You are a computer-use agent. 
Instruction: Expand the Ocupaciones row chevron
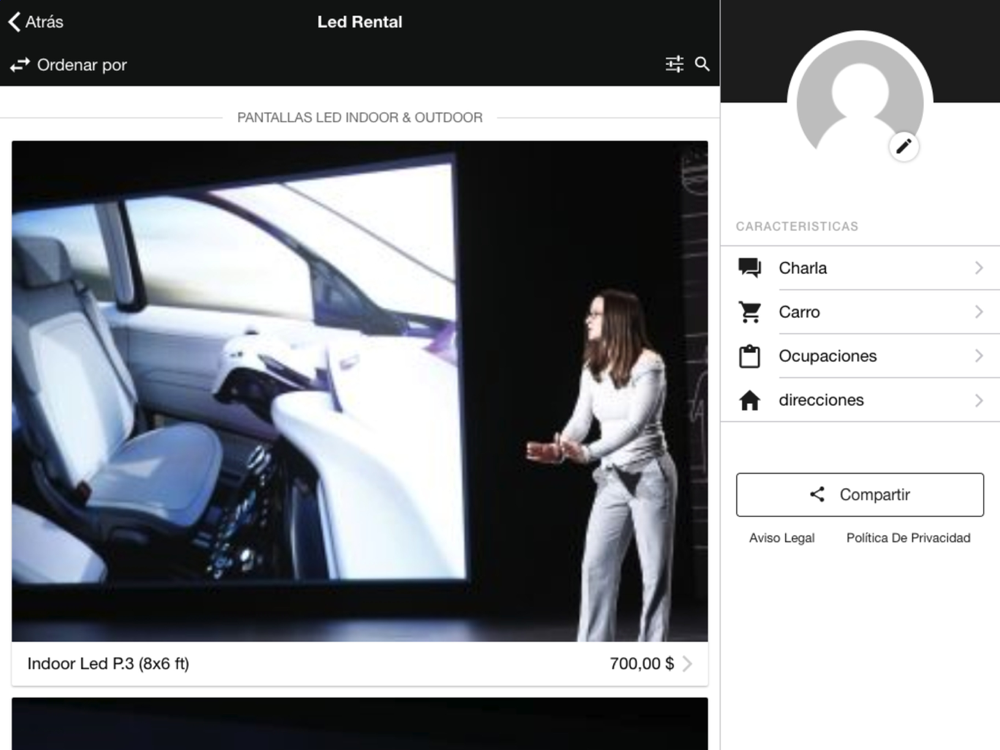click(978, 356)
